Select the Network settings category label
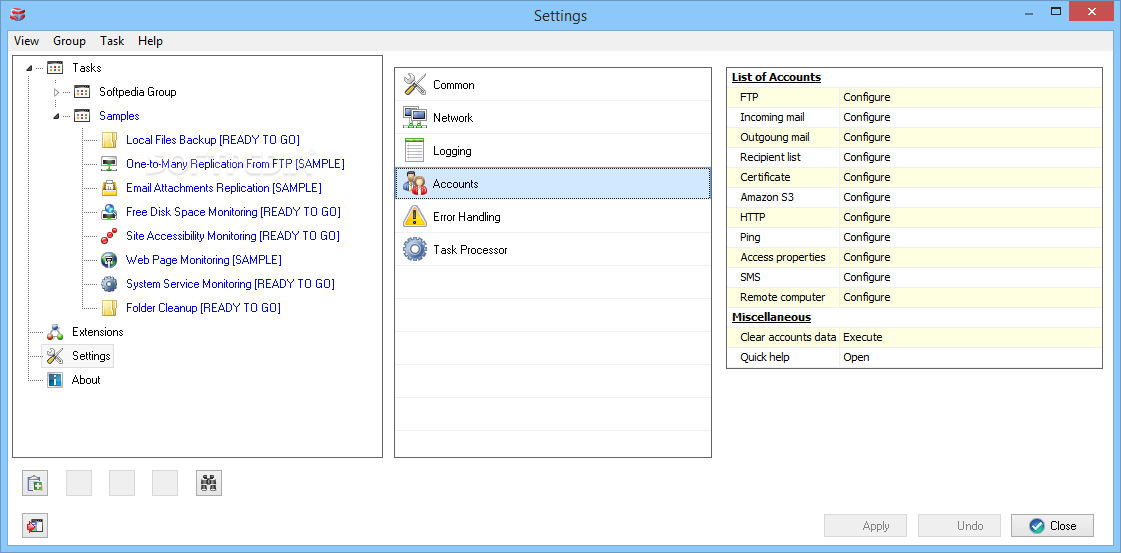 click(x=453, y=118)
